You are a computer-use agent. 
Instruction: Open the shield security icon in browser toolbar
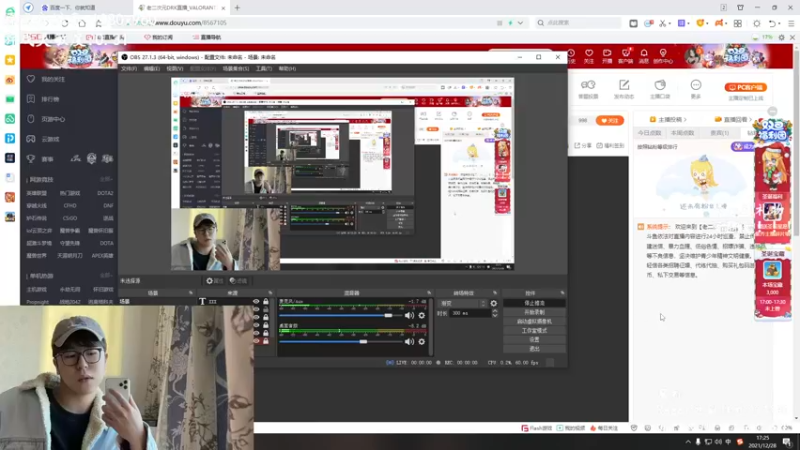700,23
